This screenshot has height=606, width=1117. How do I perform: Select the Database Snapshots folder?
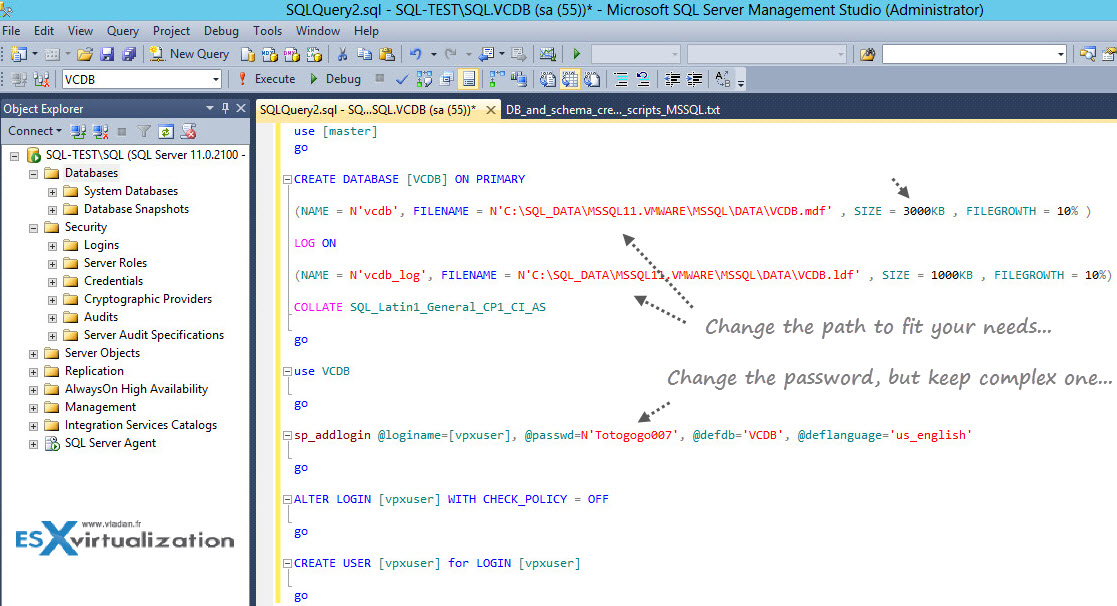(136, 209)
